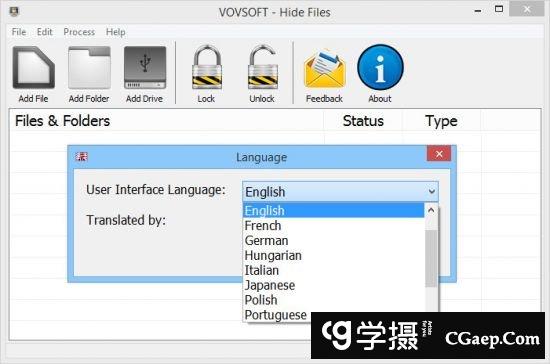Minimize the Hide Files window
Image resolution: width=550 pixels, height=364 pixels.
[477, 11]
